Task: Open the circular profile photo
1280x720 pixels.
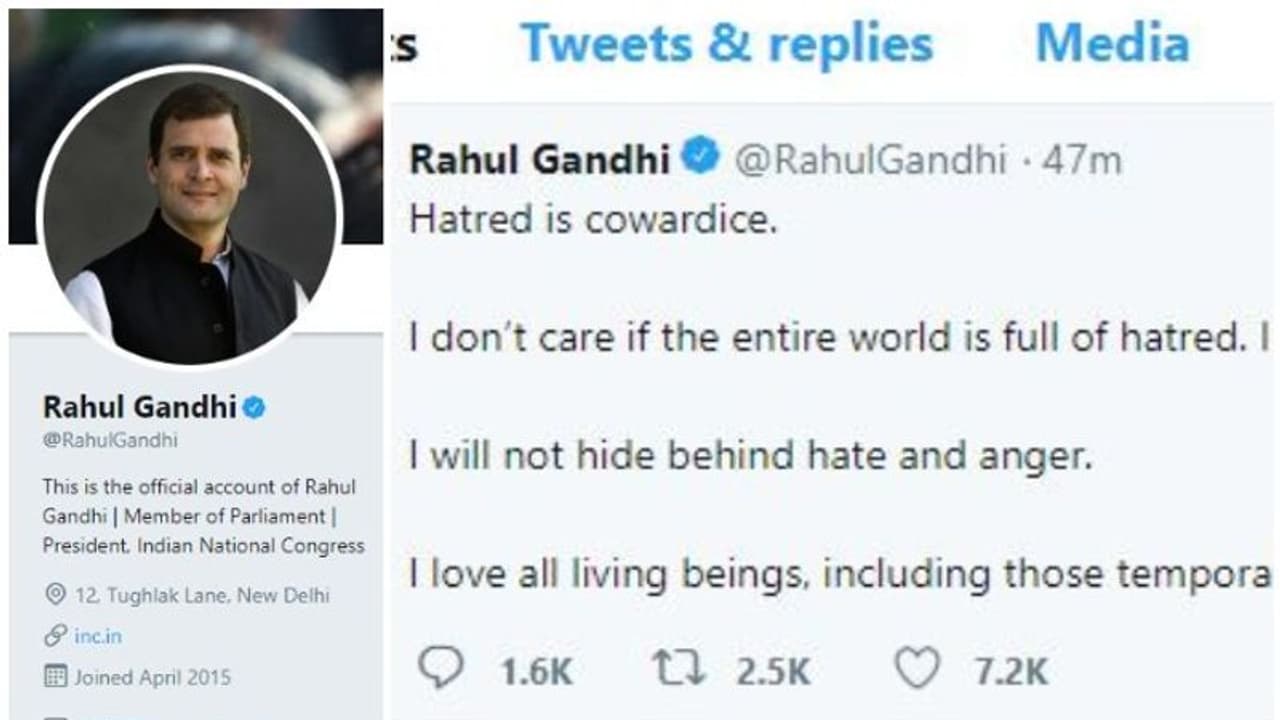Action: [190, 217]
